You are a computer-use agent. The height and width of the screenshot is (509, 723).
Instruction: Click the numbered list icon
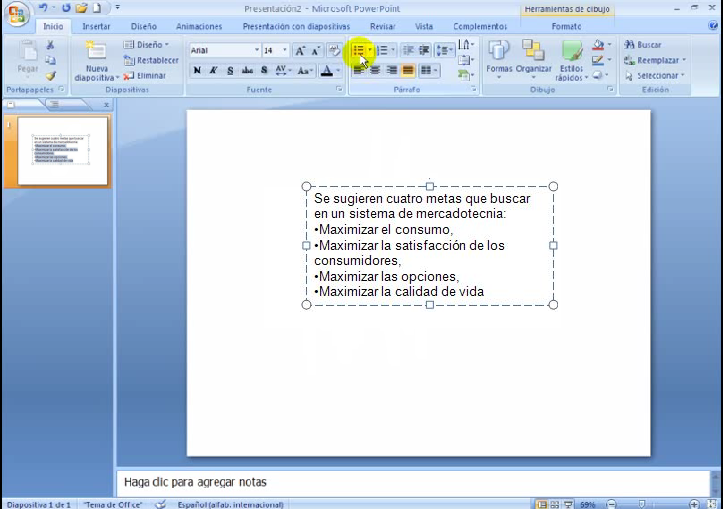click(381, 50)
